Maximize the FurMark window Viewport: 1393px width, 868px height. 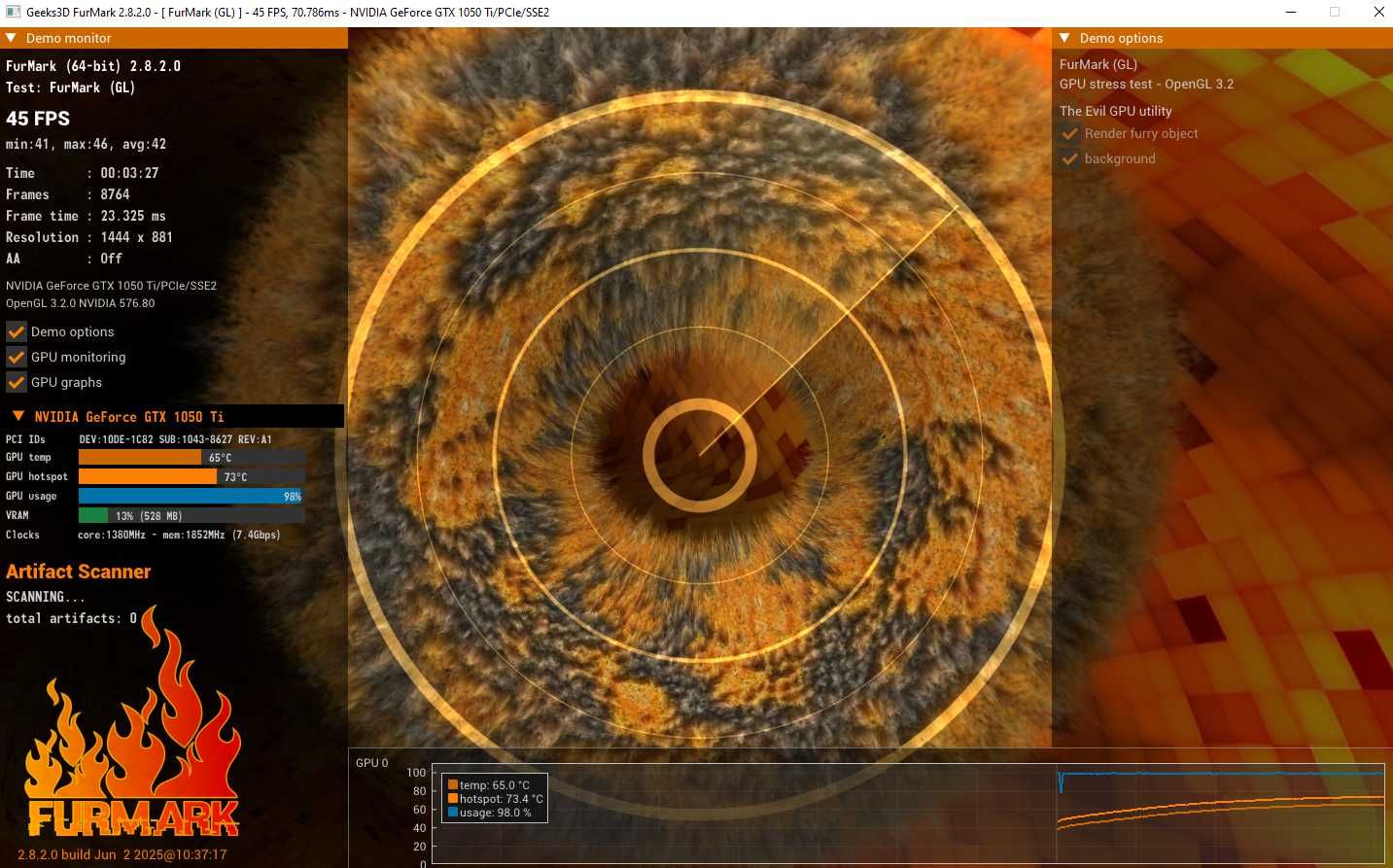point(1335,13)
